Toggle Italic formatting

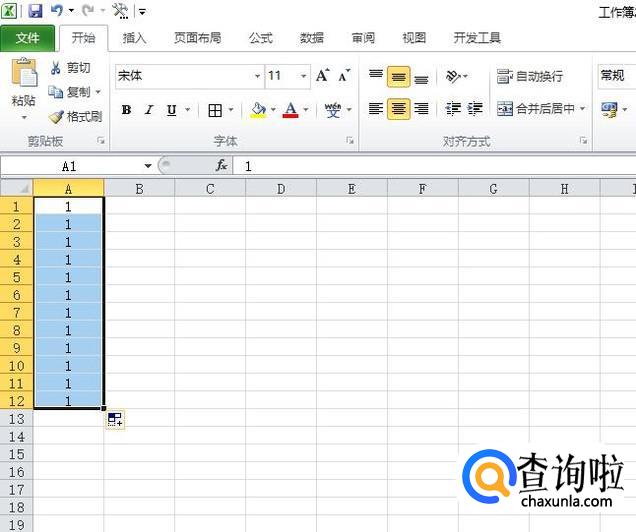[149, 110]
